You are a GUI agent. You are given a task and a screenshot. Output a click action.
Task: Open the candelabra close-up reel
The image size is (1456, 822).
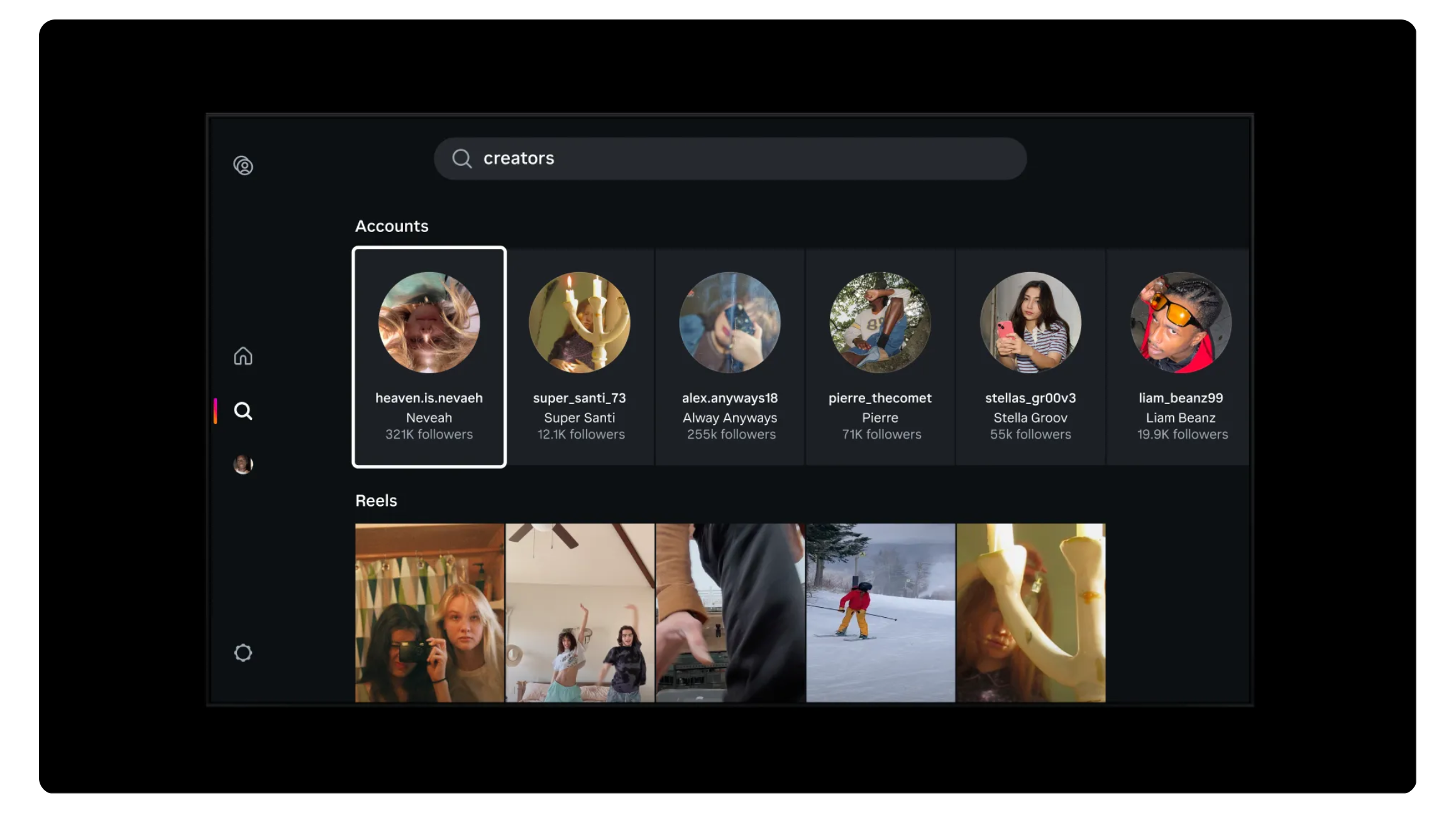tap(1030, 612)
